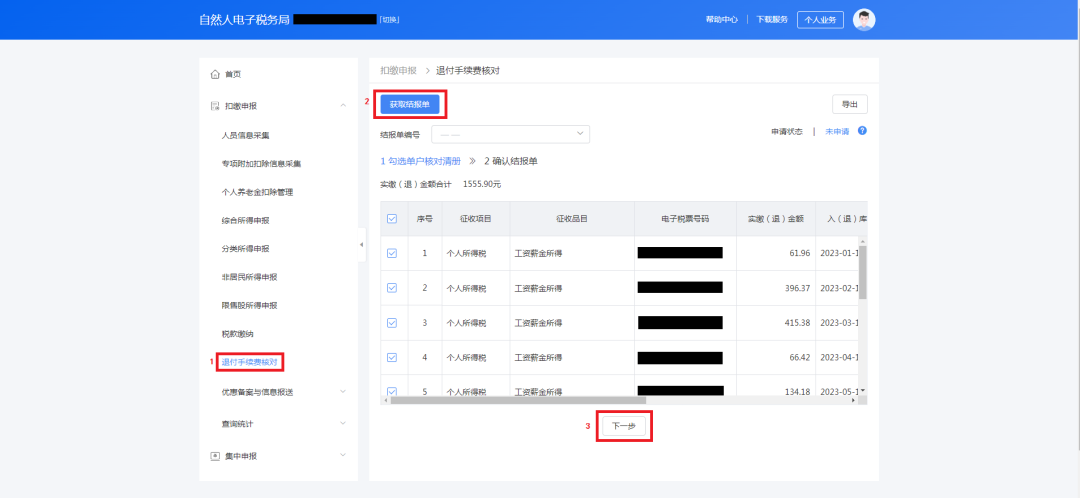Expand the 查询统计 menu

[x=343, y=424]
